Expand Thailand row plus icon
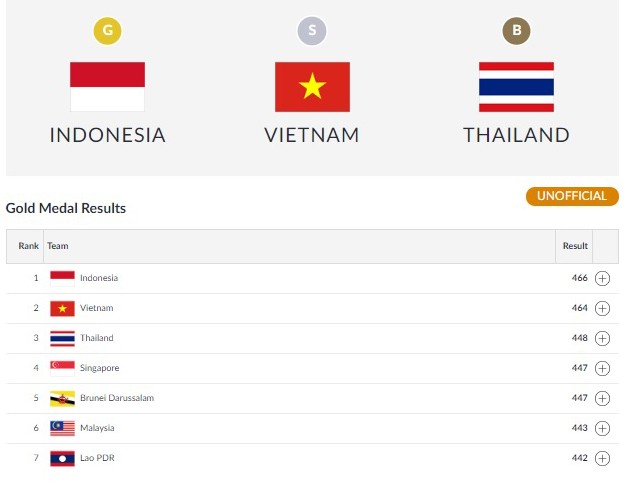Viewport: 632px width, 493px height. [602, 339]
